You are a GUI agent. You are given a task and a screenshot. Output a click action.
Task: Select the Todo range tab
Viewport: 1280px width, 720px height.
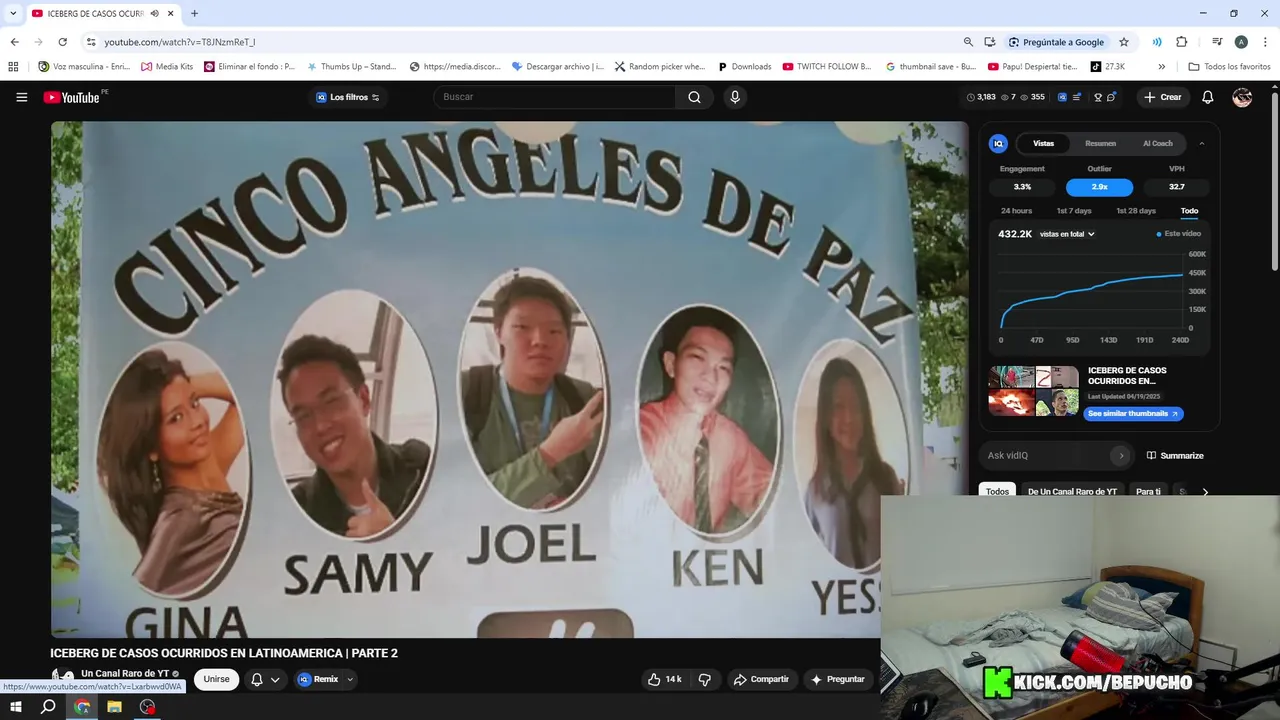(1189, 211)
